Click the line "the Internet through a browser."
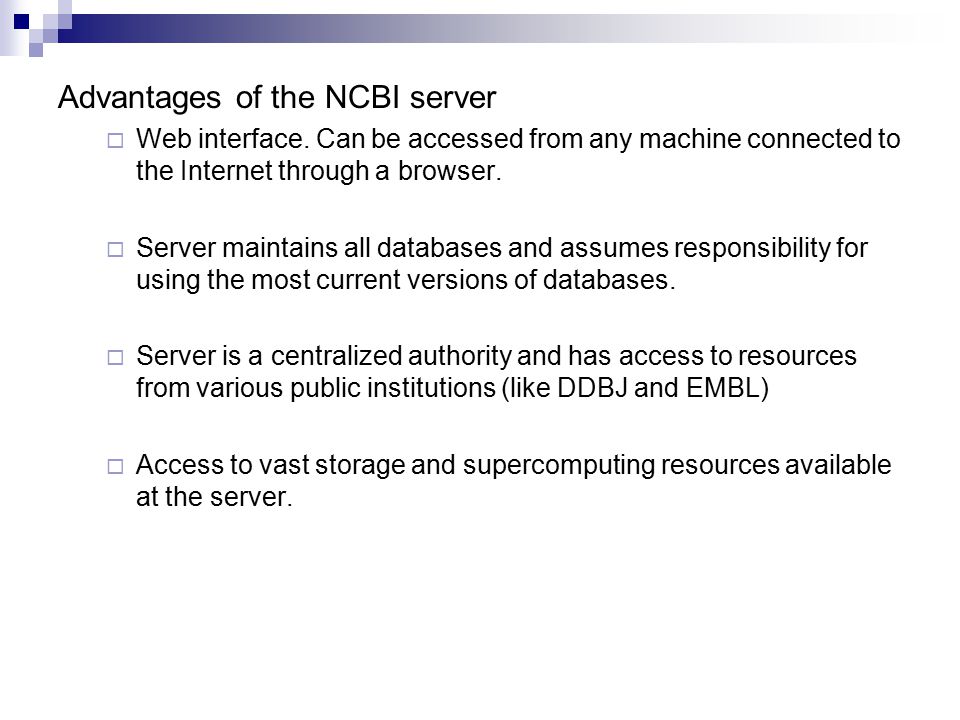Image resolution: width=960 pixels, height=720 pixels. (318, 171)
